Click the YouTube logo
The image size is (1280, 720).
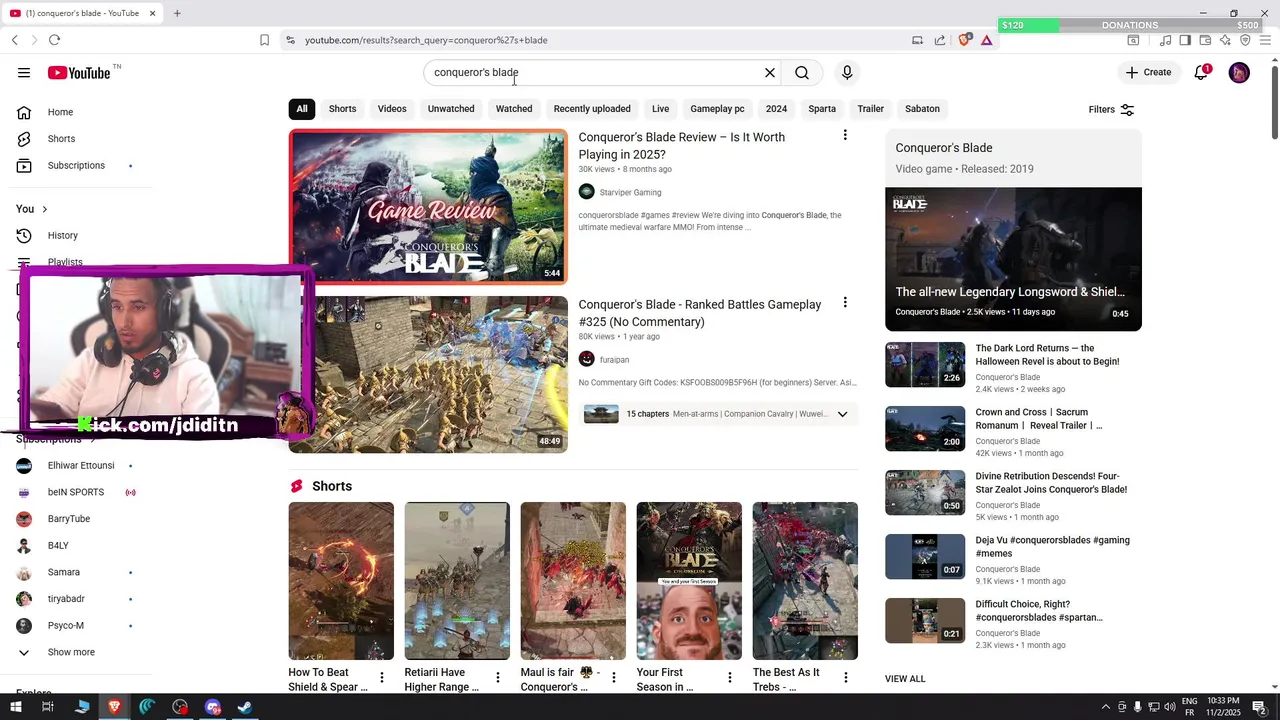[79, 73]
